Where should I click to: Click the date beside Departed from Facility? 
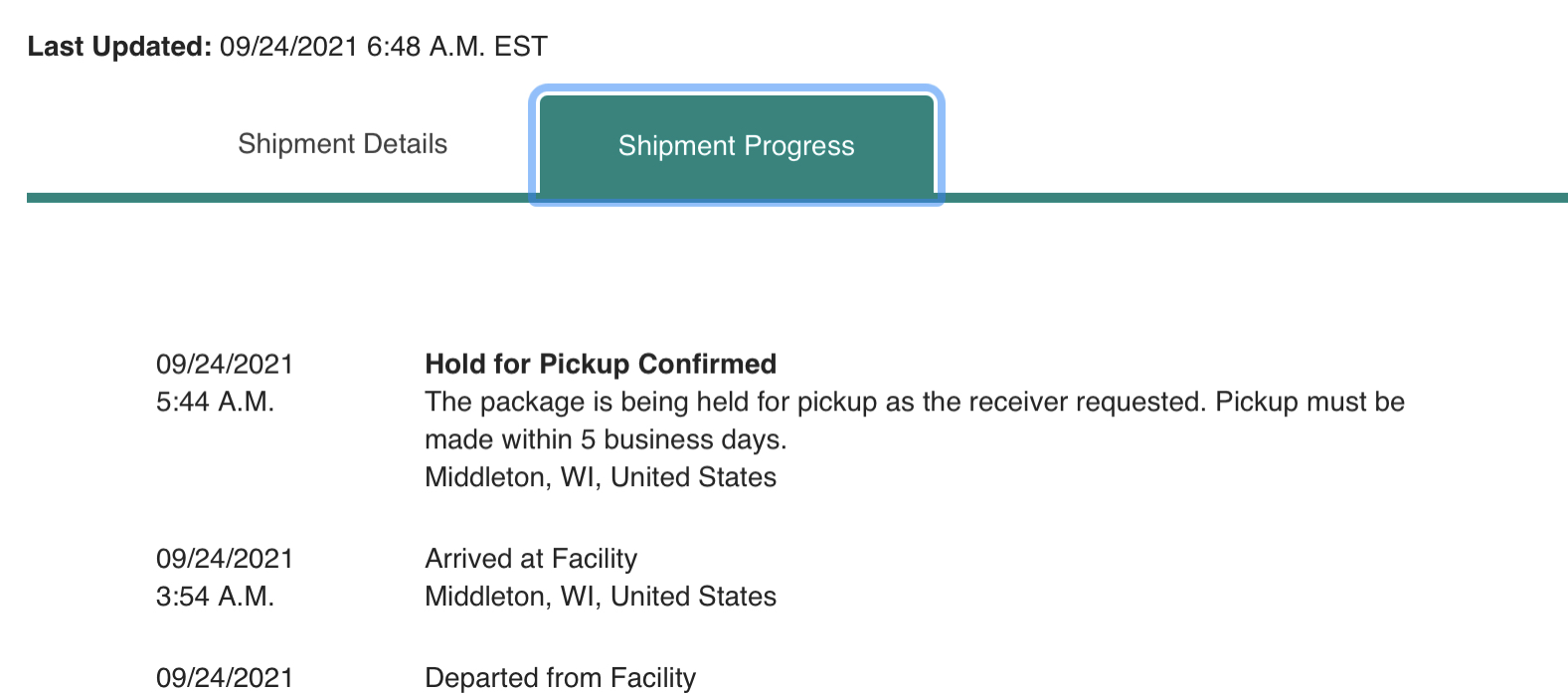pyautogui.click(x=225, y=678)
